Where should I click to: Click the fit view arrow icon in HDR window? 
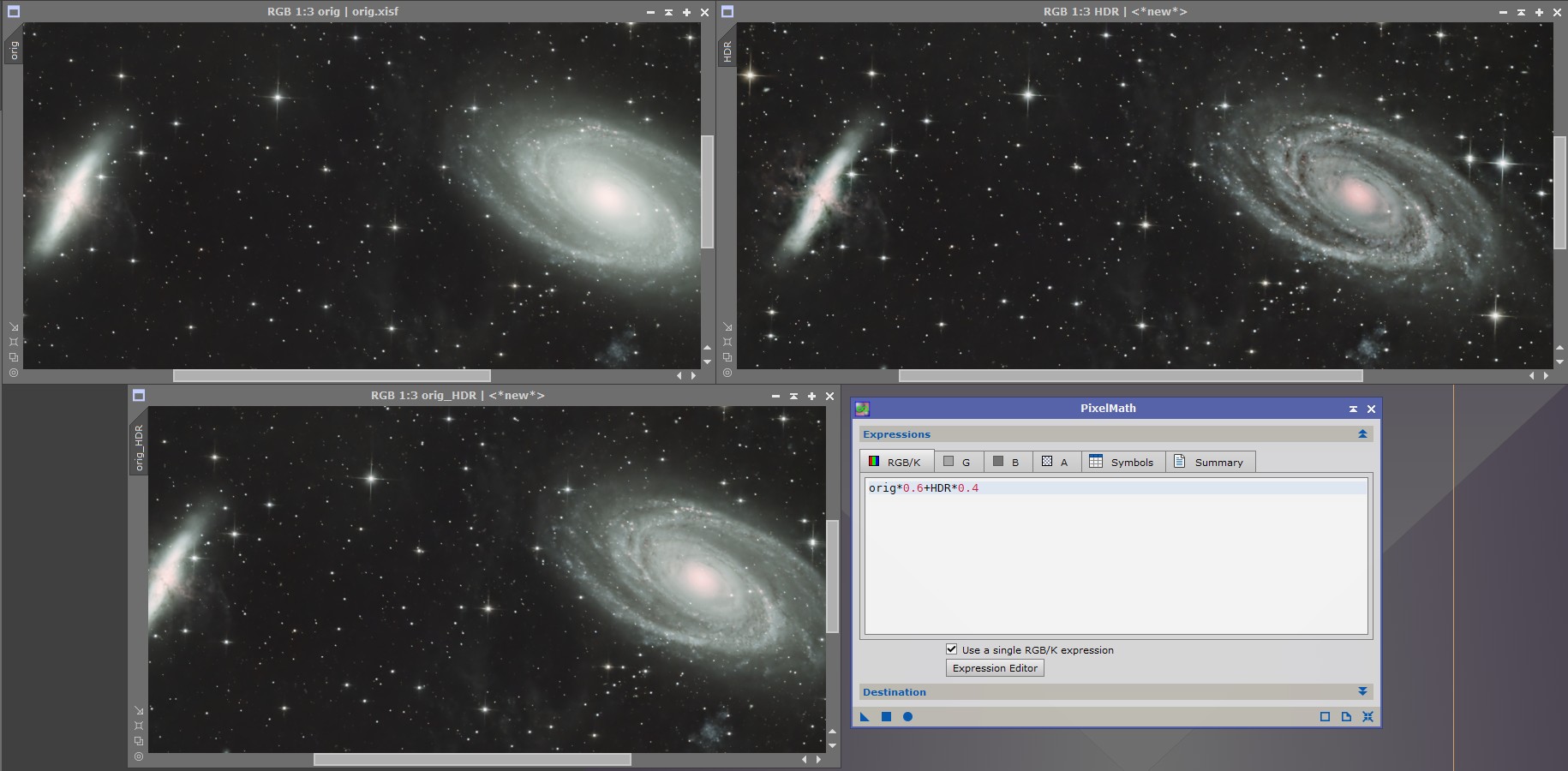[727, 327]
